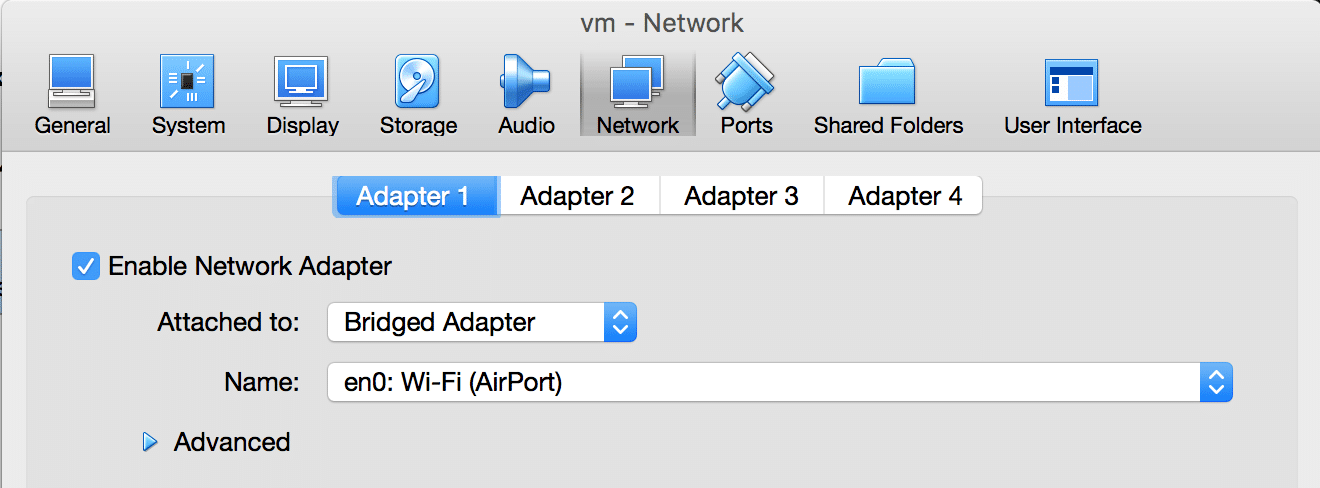Expand the Advanced disclosure triangle
This screenshot has width=1320, height=488.
151,442
